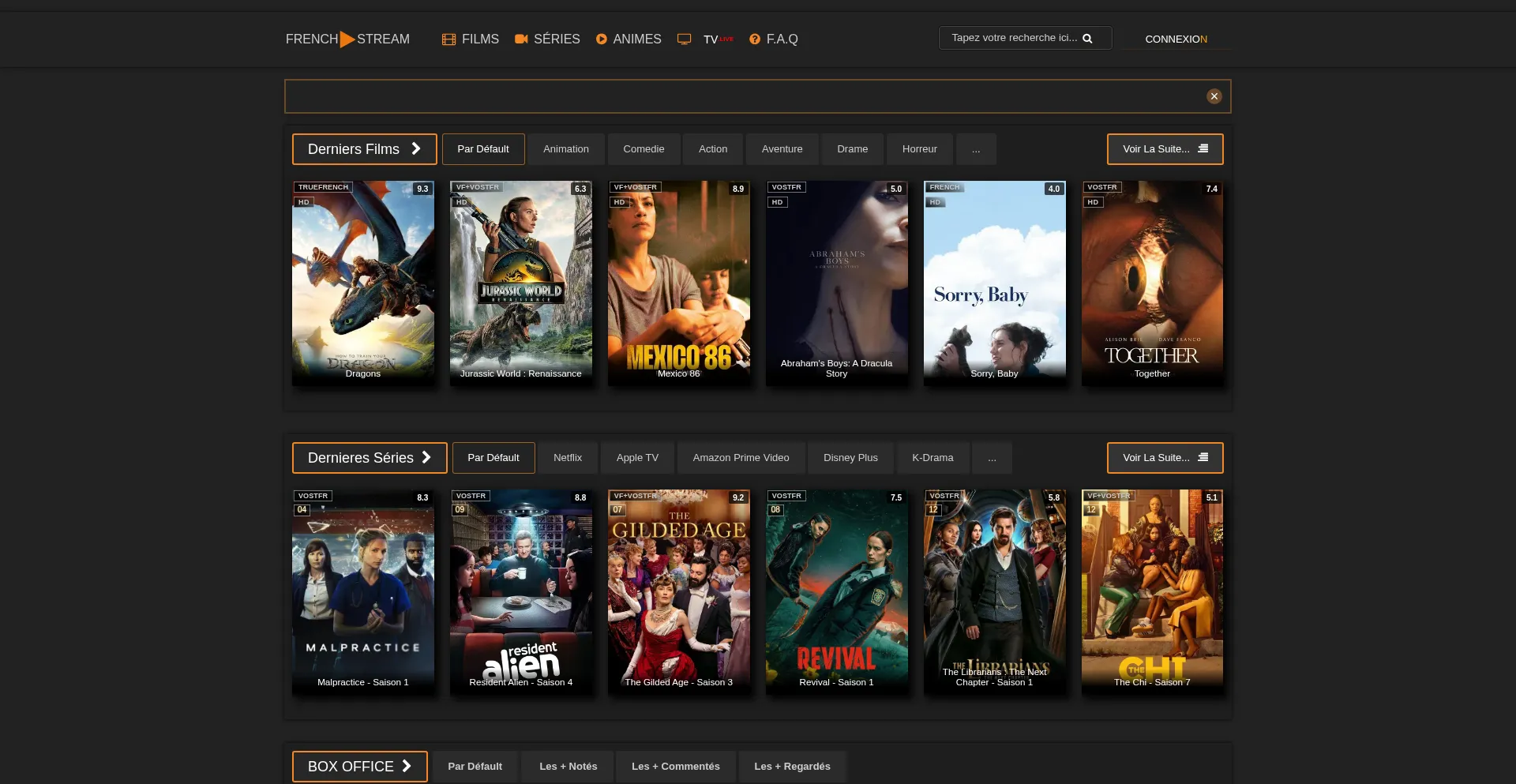Open The Librarians Next Chapter poster
The width and height of the screenshot is (1516, 784).
995,592
